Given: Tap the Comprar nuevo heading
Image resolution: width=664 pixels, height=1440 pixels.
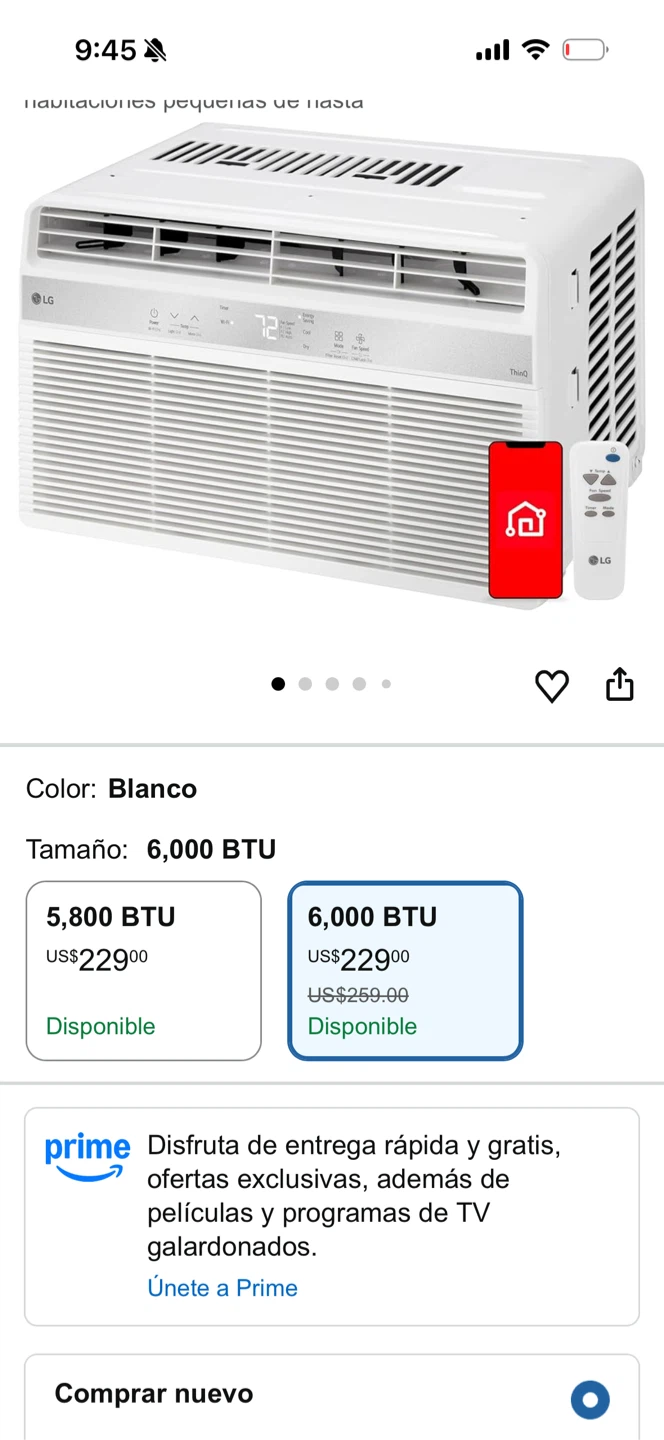Looking at the screenshot, I should [x=154, y=1393].
